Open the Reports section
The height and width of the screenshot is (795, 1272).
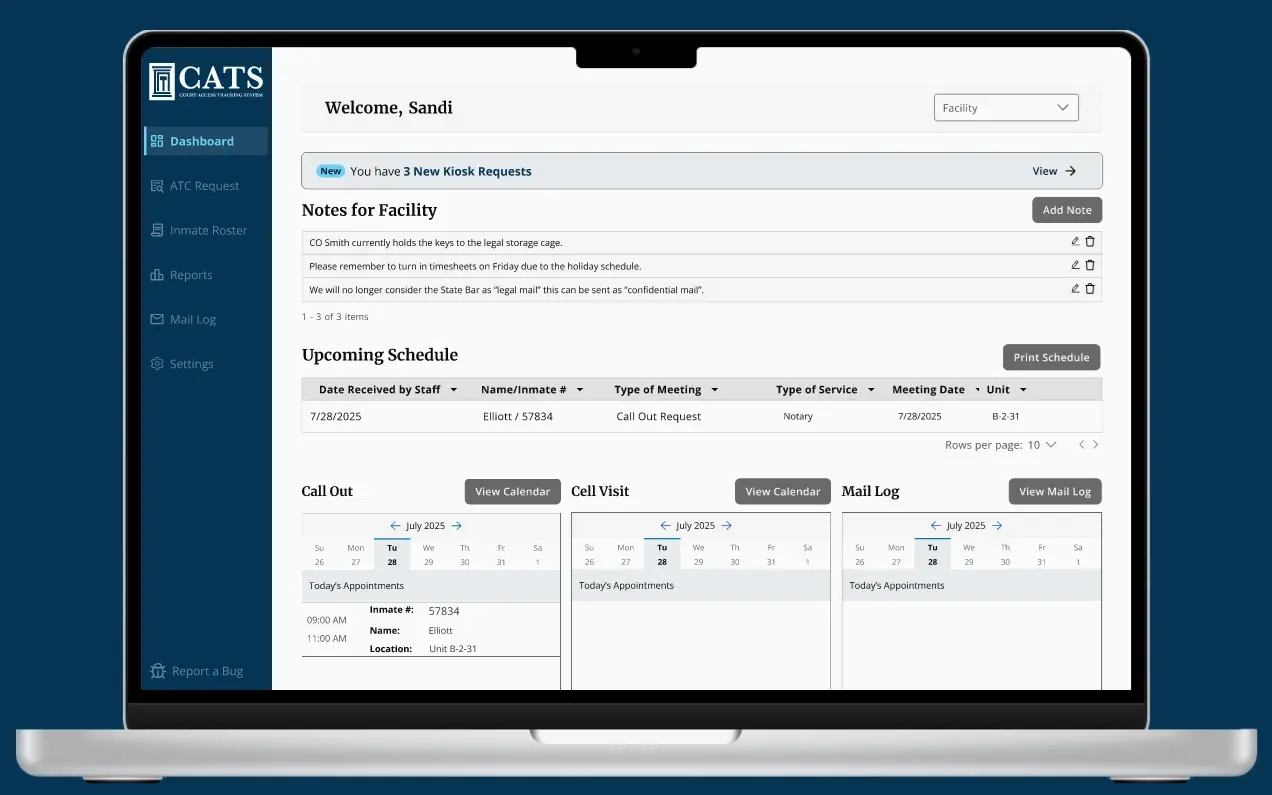(190, 275)
